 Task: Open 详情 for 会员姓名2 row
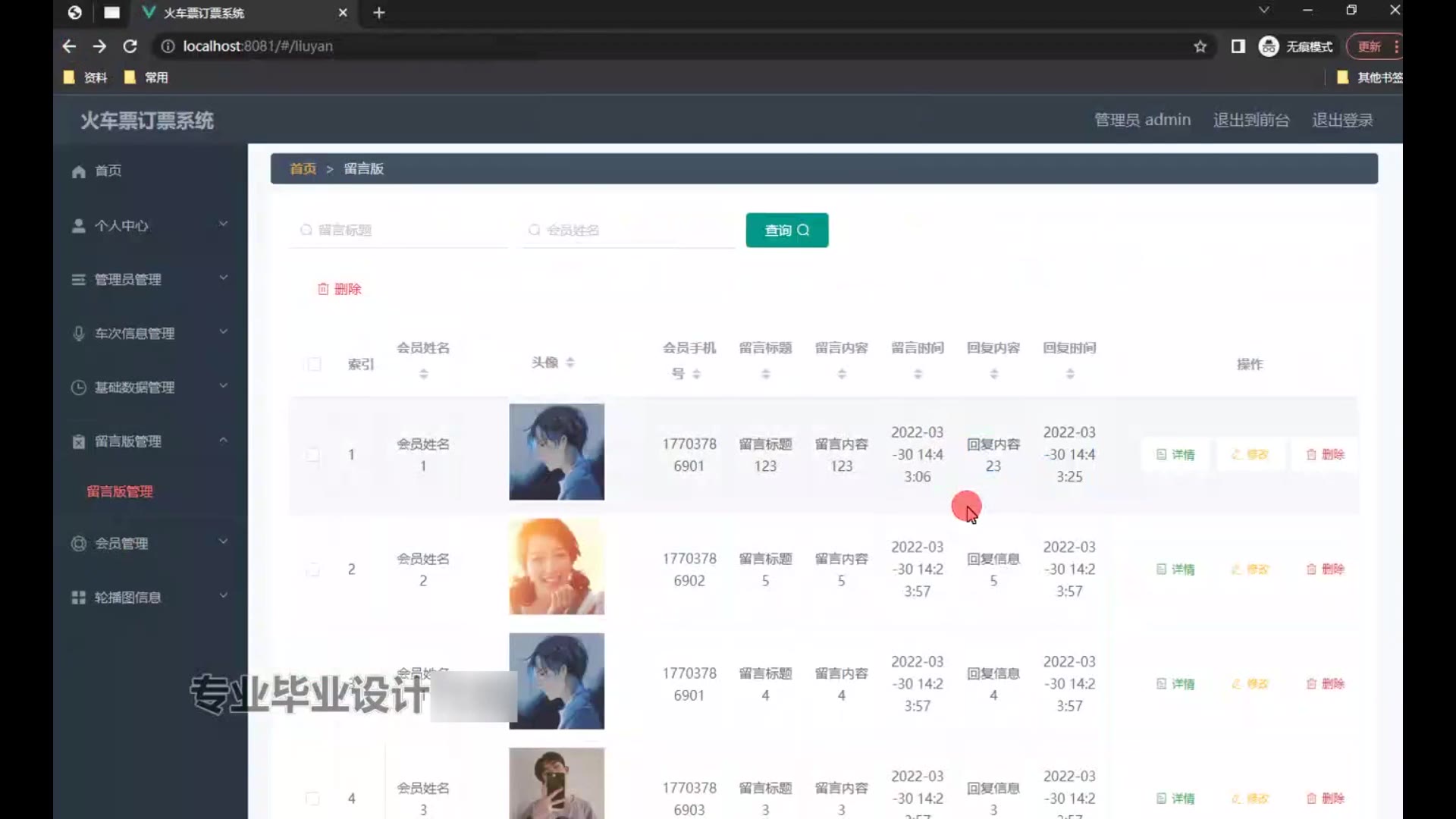[1175, 570]
